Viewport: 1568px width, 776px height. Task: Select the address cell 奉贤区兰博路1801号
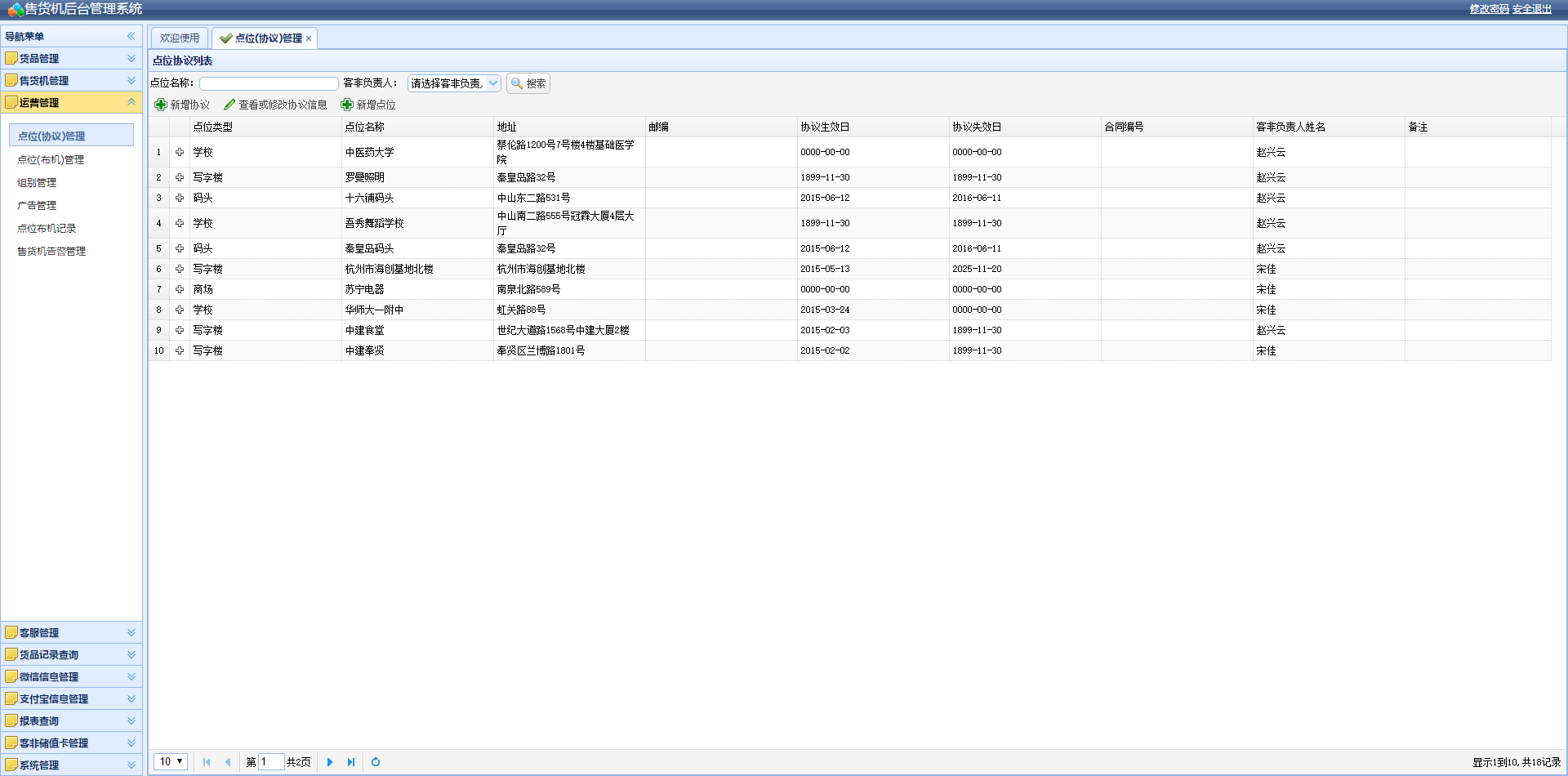point(569,350)
